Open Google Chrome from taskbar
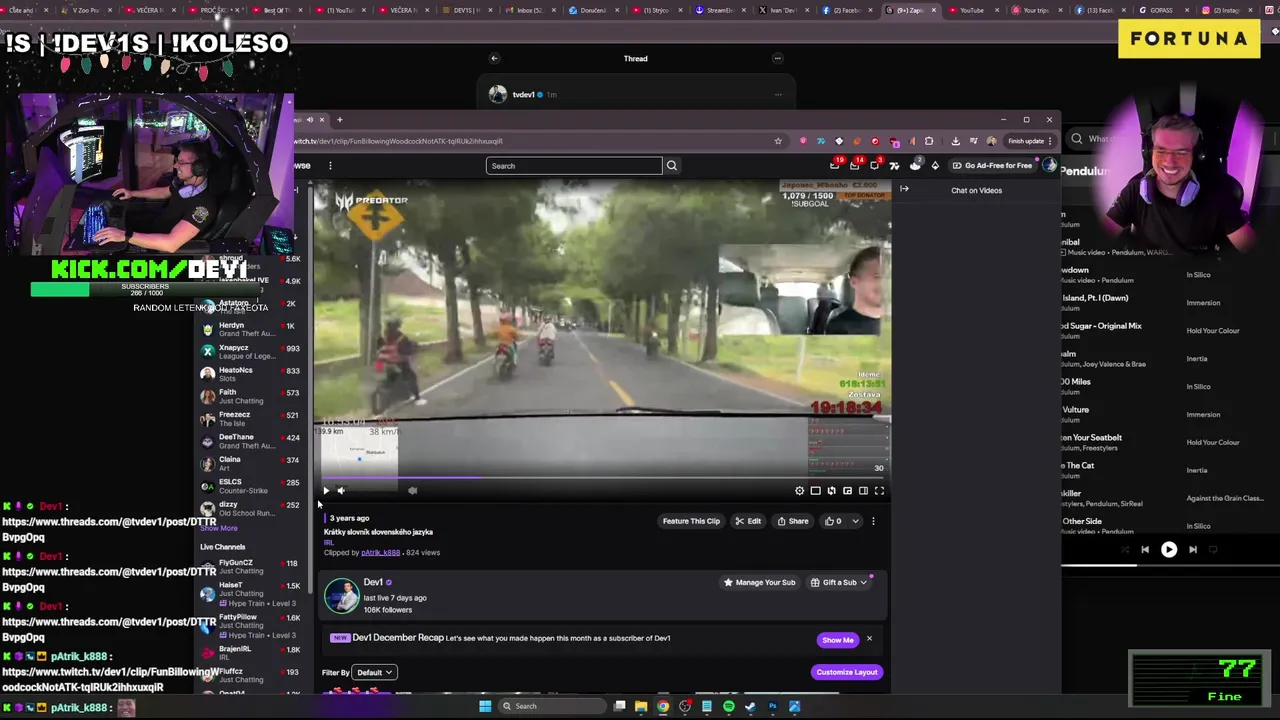1280x720 pixels. (663, 706)
